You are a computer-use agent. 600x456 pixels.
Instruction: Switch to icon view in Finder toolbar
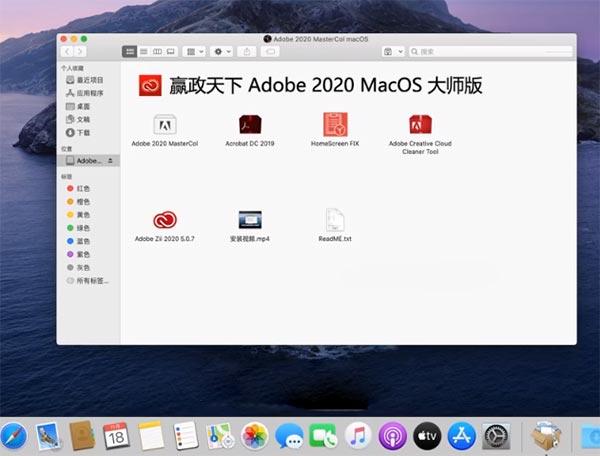pyautogui.click(x=129, y=51)
